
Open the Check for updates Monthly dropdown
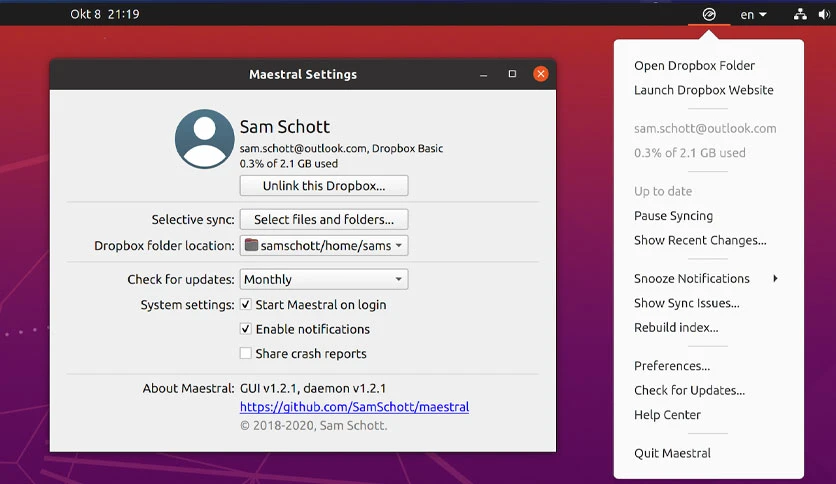point(324,279)
